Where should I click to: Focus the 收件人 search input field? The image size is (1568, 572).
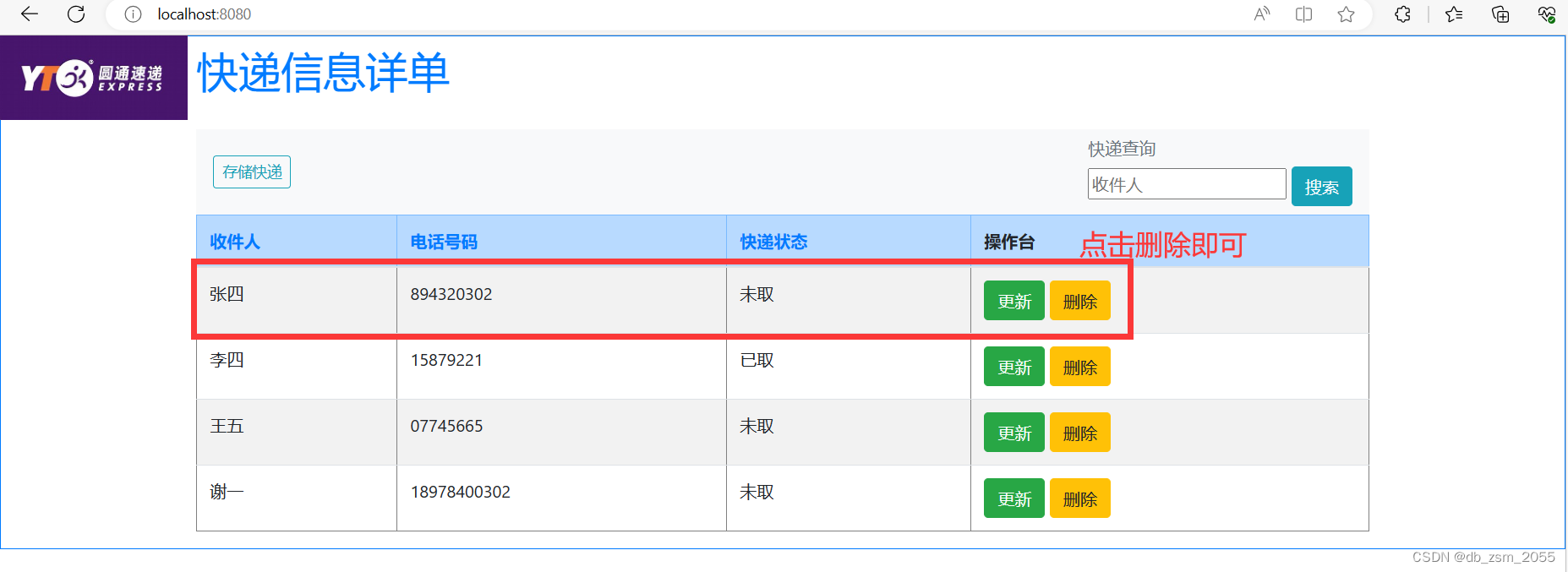[1187, 184]
